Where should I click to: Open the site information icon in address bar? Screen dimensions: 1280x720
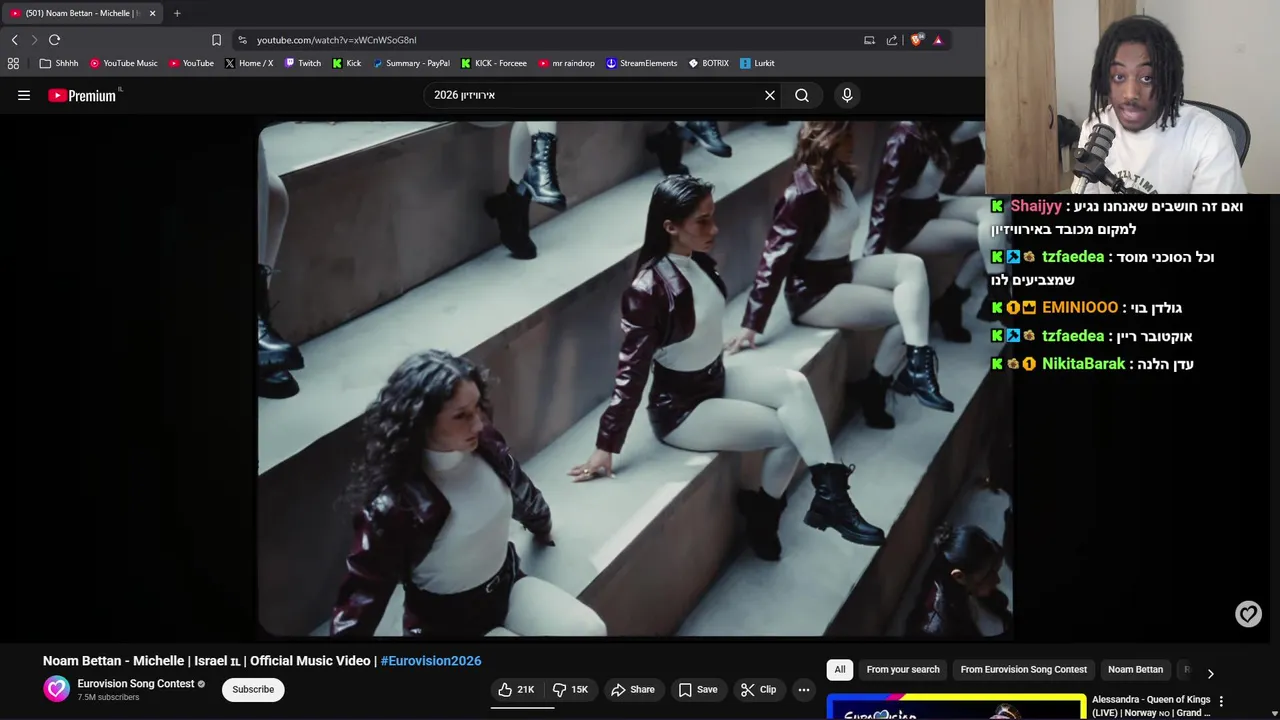pyautogui.click(x=242, y=40)
